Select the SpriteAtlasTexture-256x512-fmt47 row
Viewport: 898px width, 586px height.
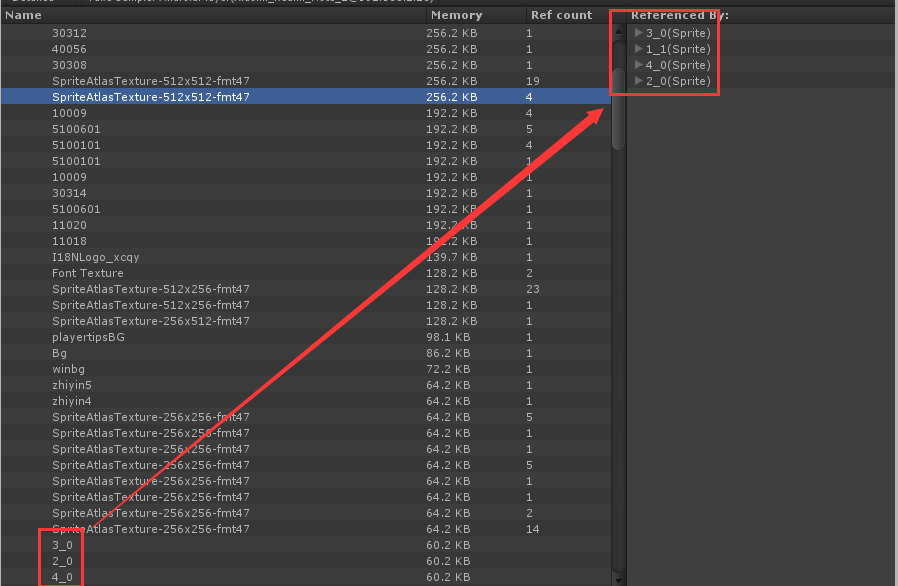coord(306,321)
